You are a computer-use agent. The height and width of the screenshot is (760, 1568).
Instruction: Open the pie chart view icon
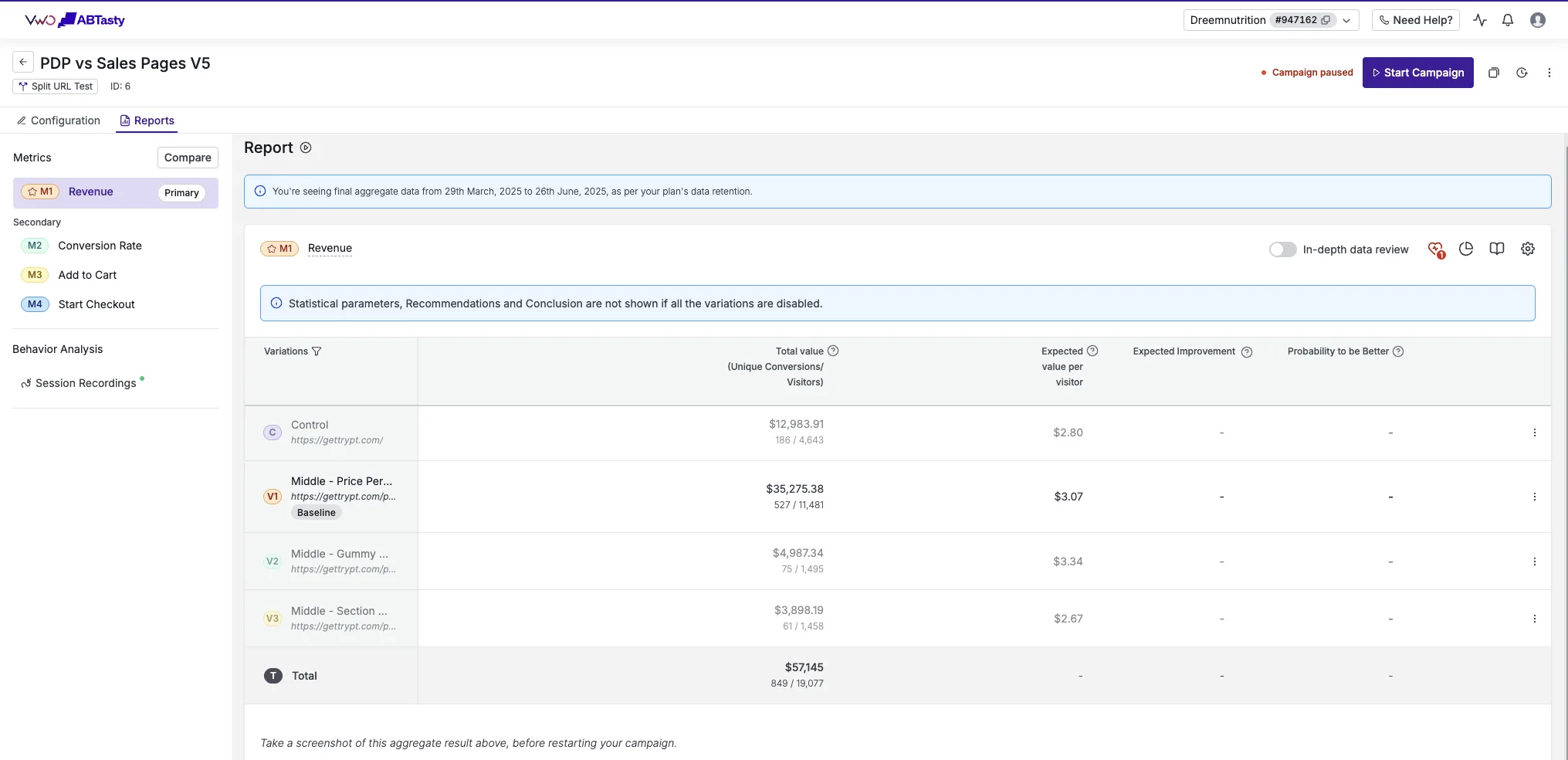point(1466,249)
